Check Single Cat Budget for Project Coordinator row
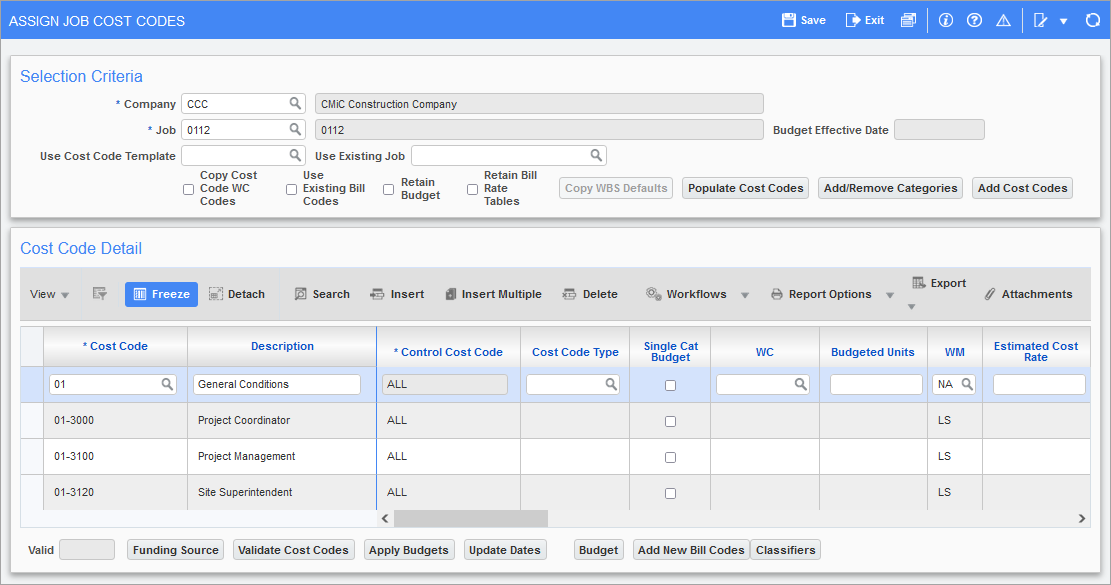The image size is (1111, 585). point(670,421)
